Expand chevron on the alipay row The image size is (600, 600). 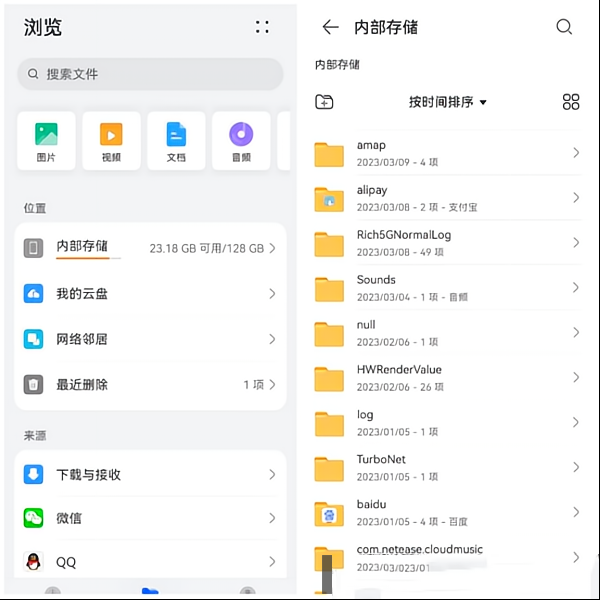click(576, 197)
